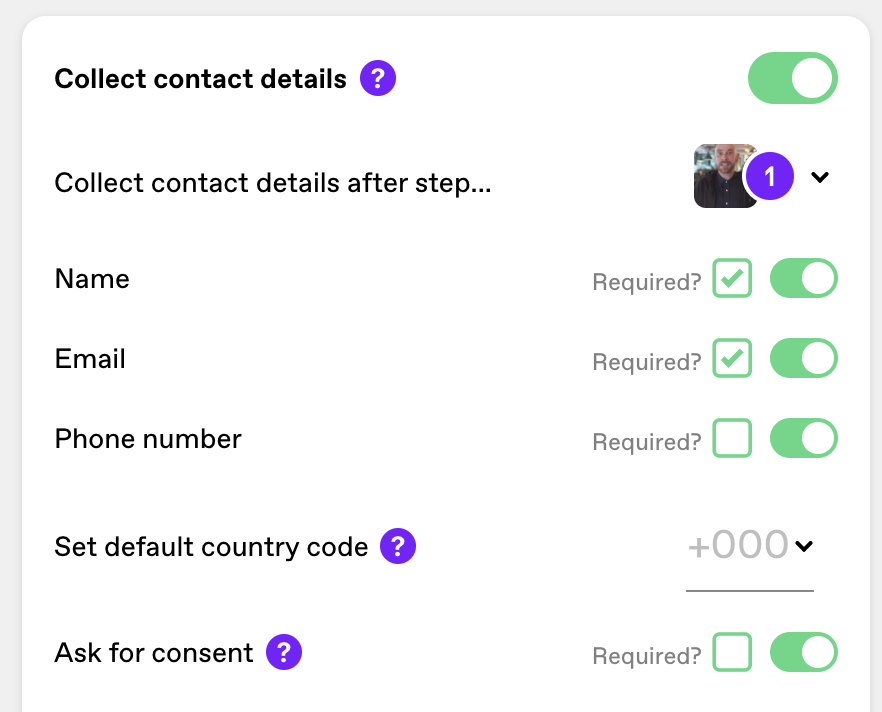The image size is (882, 712).
Task: Switch off Ask for consent toggle
Action: 803,652
